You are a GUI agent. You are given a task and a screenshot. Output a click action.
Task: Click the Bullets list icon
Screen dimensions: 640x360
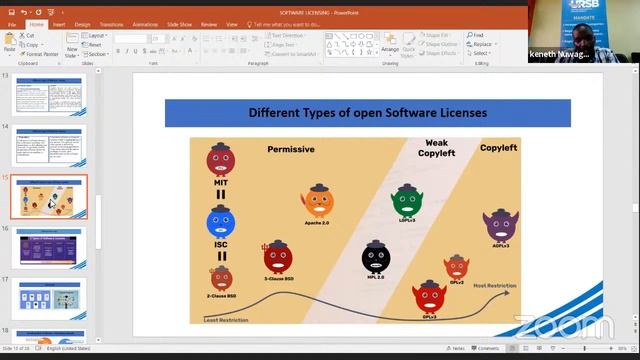point(207,39)
